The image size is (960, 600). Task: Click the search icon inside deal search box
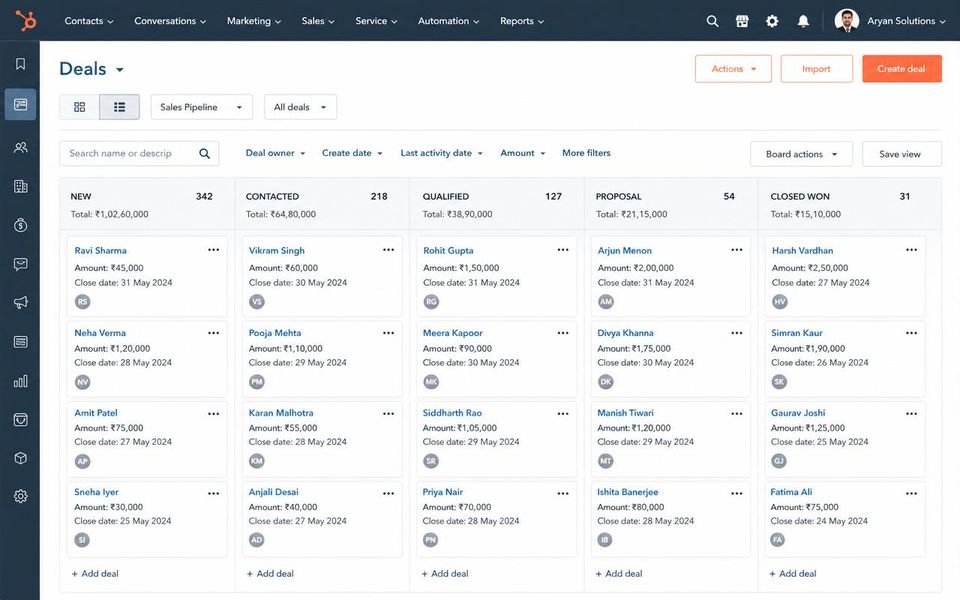tap(204, 154)
